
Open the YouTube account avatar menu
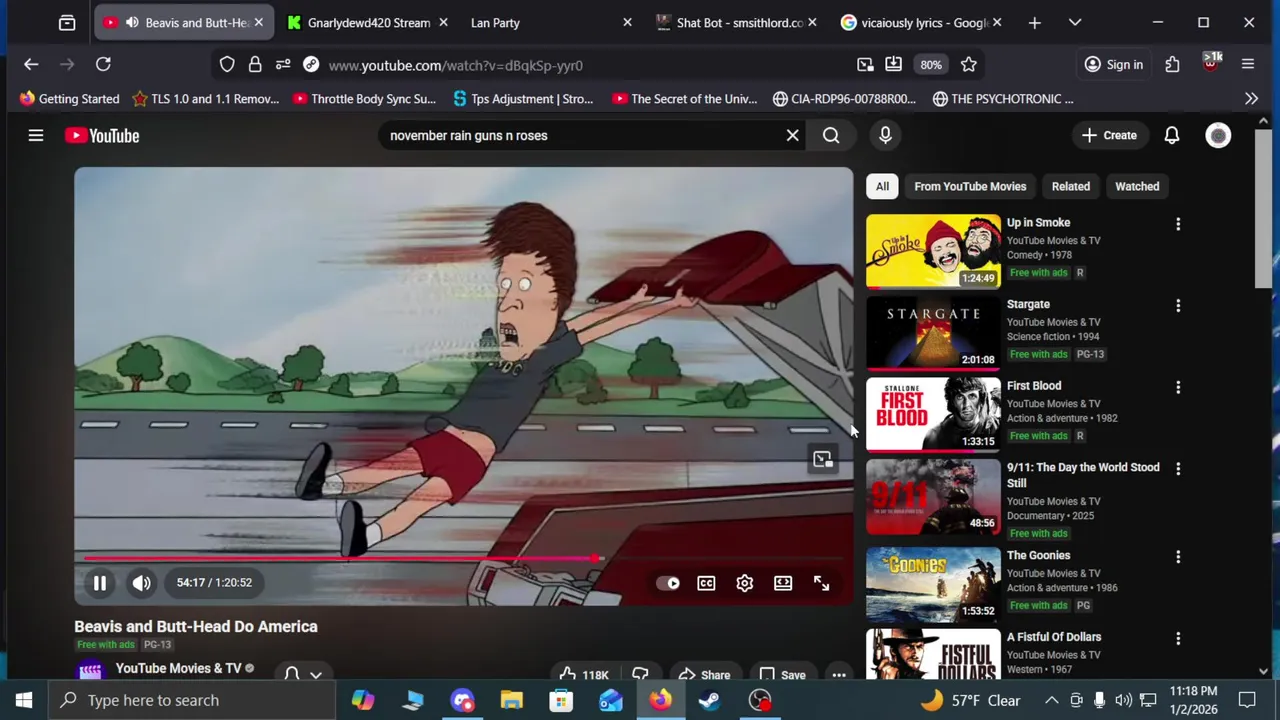[1218, 135]
